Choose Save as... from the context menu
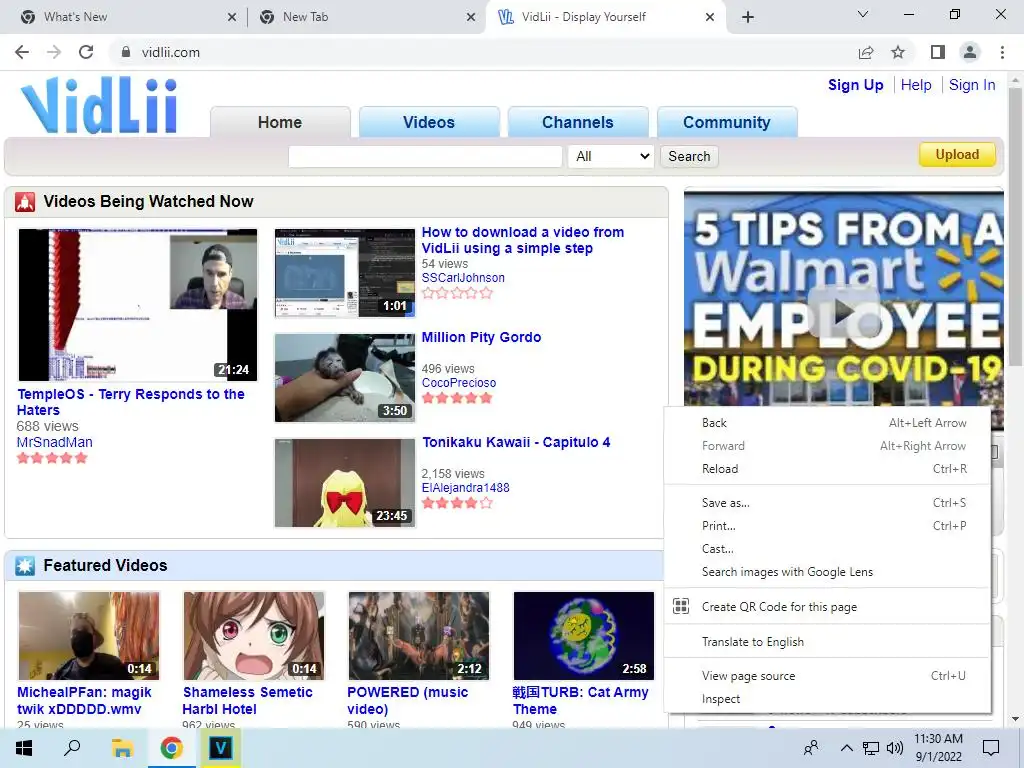 point(827,503)
